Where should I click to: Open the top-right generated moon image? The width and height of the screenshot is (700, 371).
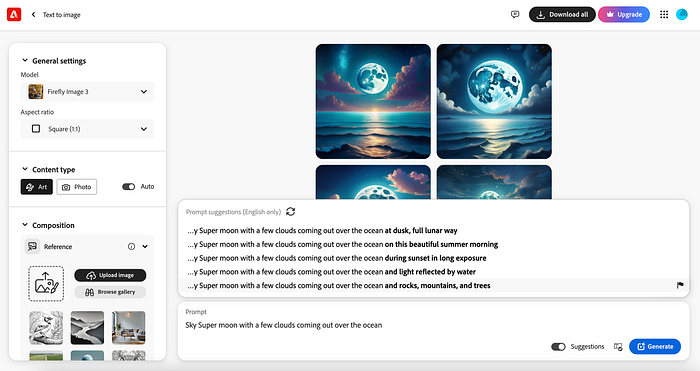[x=494, y=101]
